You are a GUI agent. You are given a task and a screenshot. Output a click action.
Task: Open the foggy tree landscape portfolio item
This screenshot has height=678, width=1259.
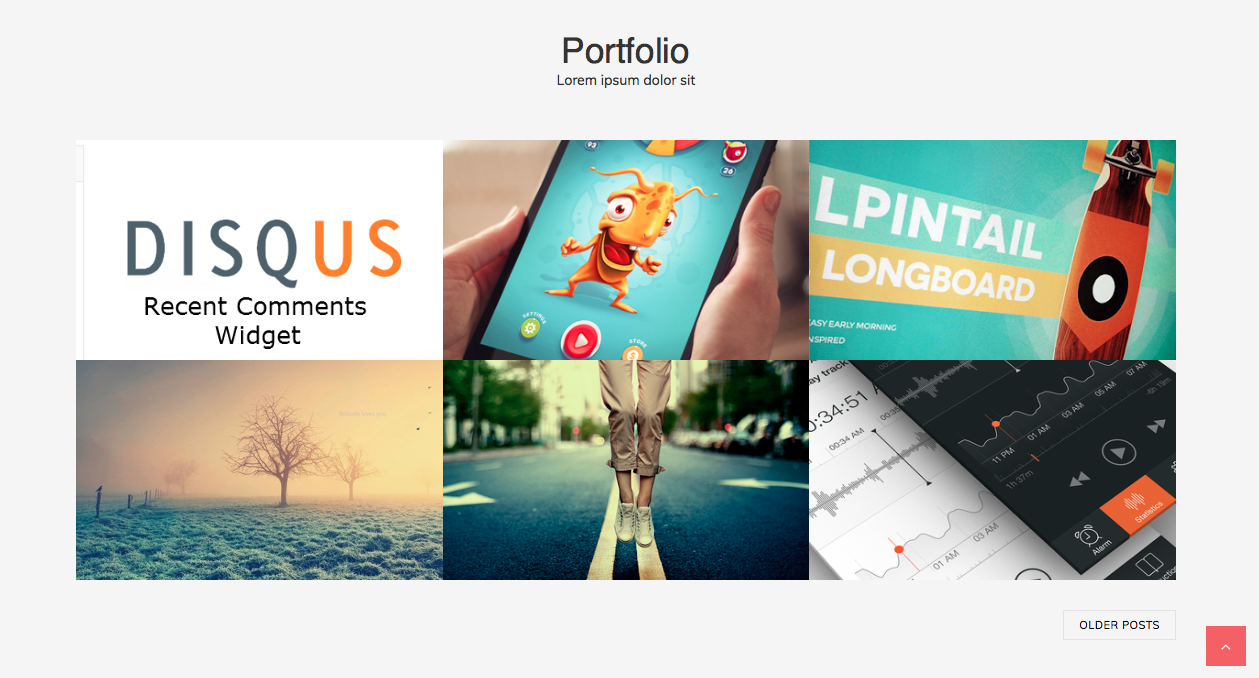click(259, 470)
